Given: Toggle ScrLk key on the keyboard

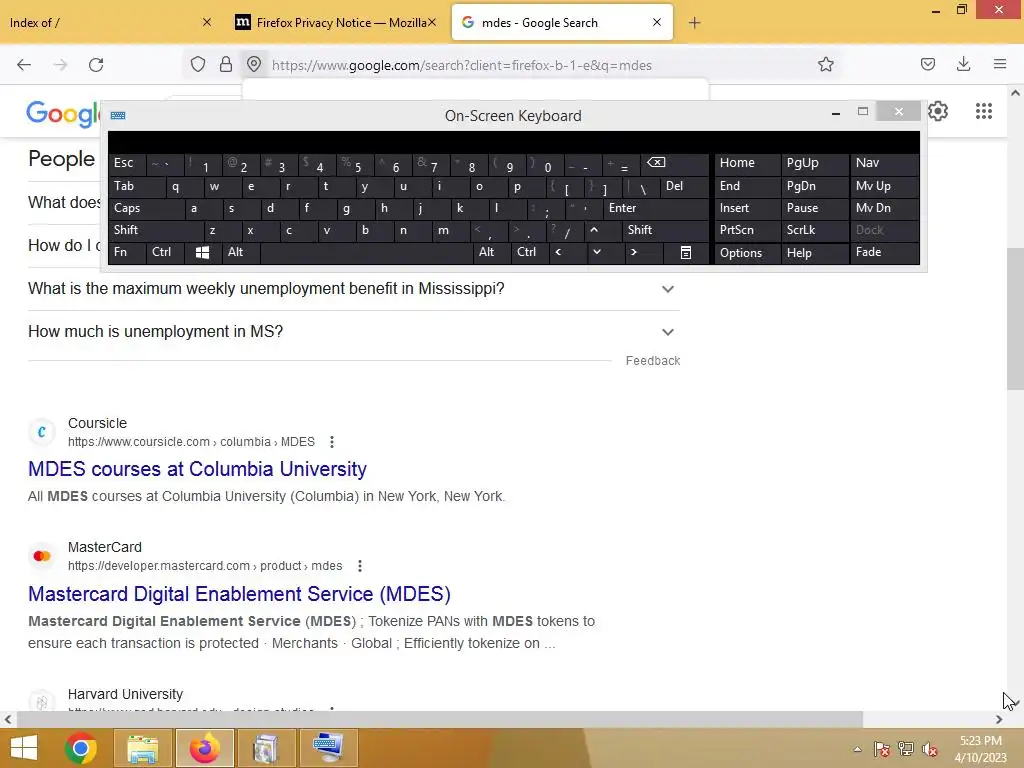Looking at the screenshot, I should pyautogui.click(x=814, y=230).
